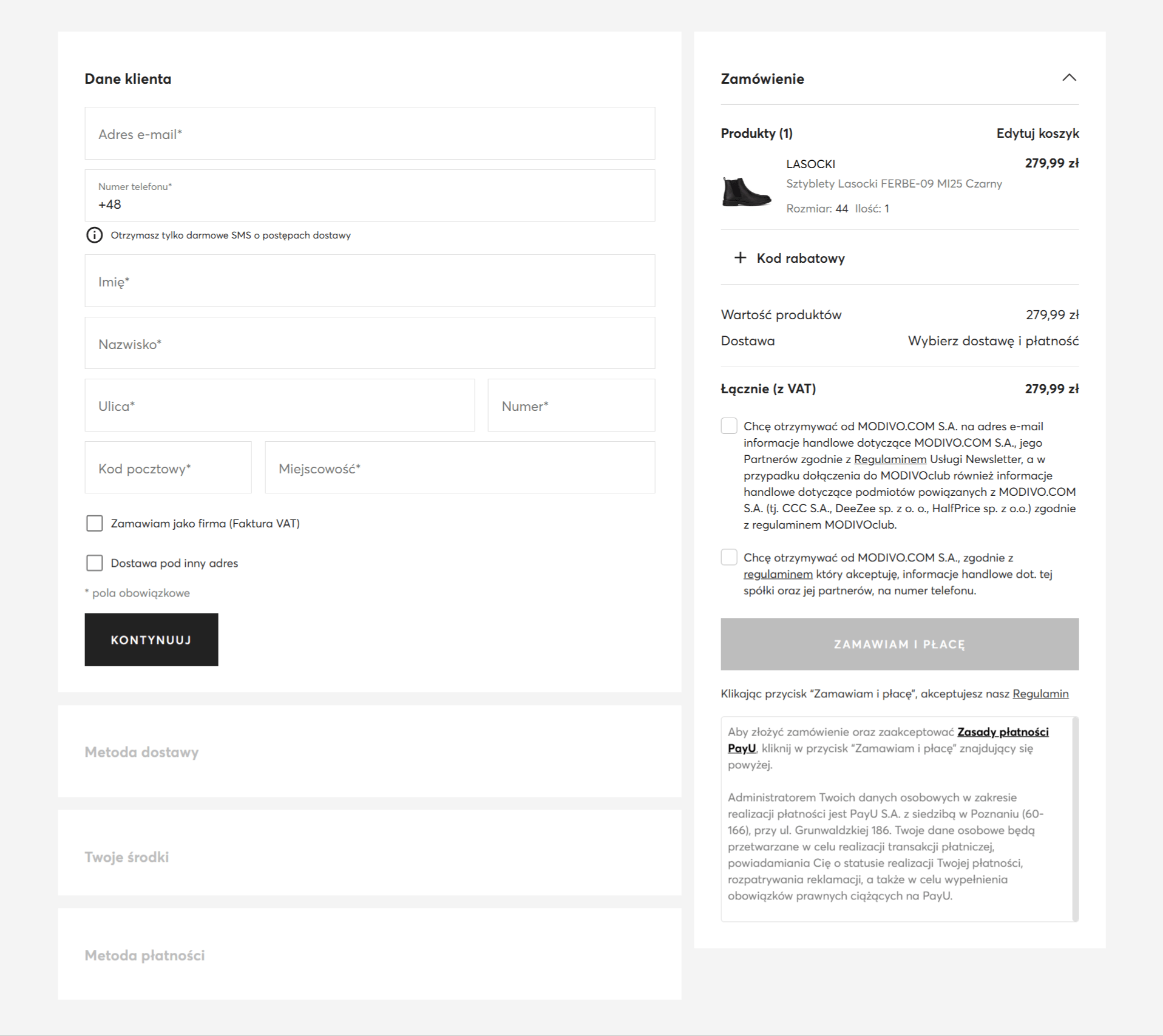Check Zamawiam jako firma (Faktura VAT)

click(x=95, y=523)
